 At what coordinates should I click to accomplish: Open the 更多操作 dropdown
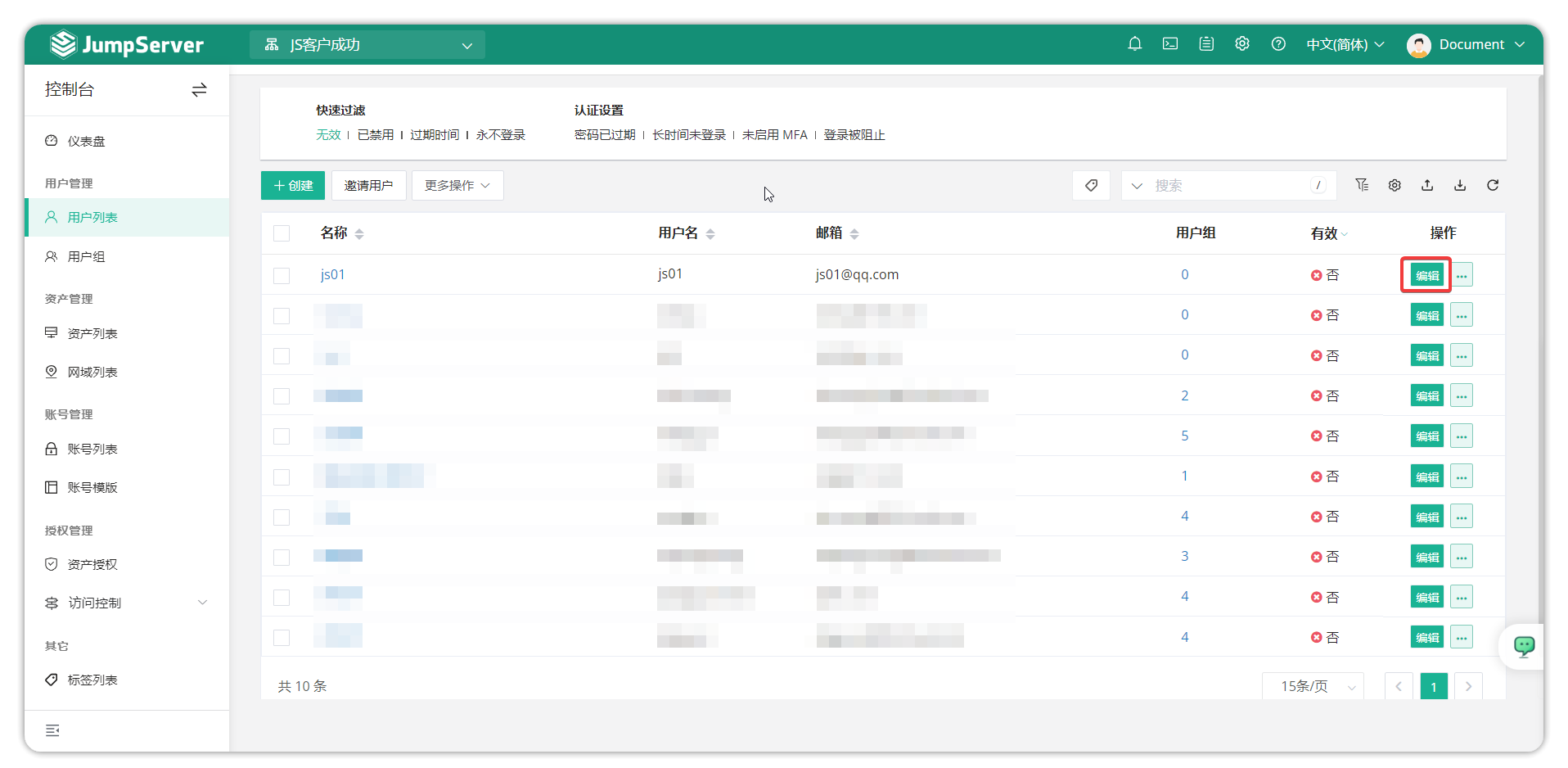[457, 186]
